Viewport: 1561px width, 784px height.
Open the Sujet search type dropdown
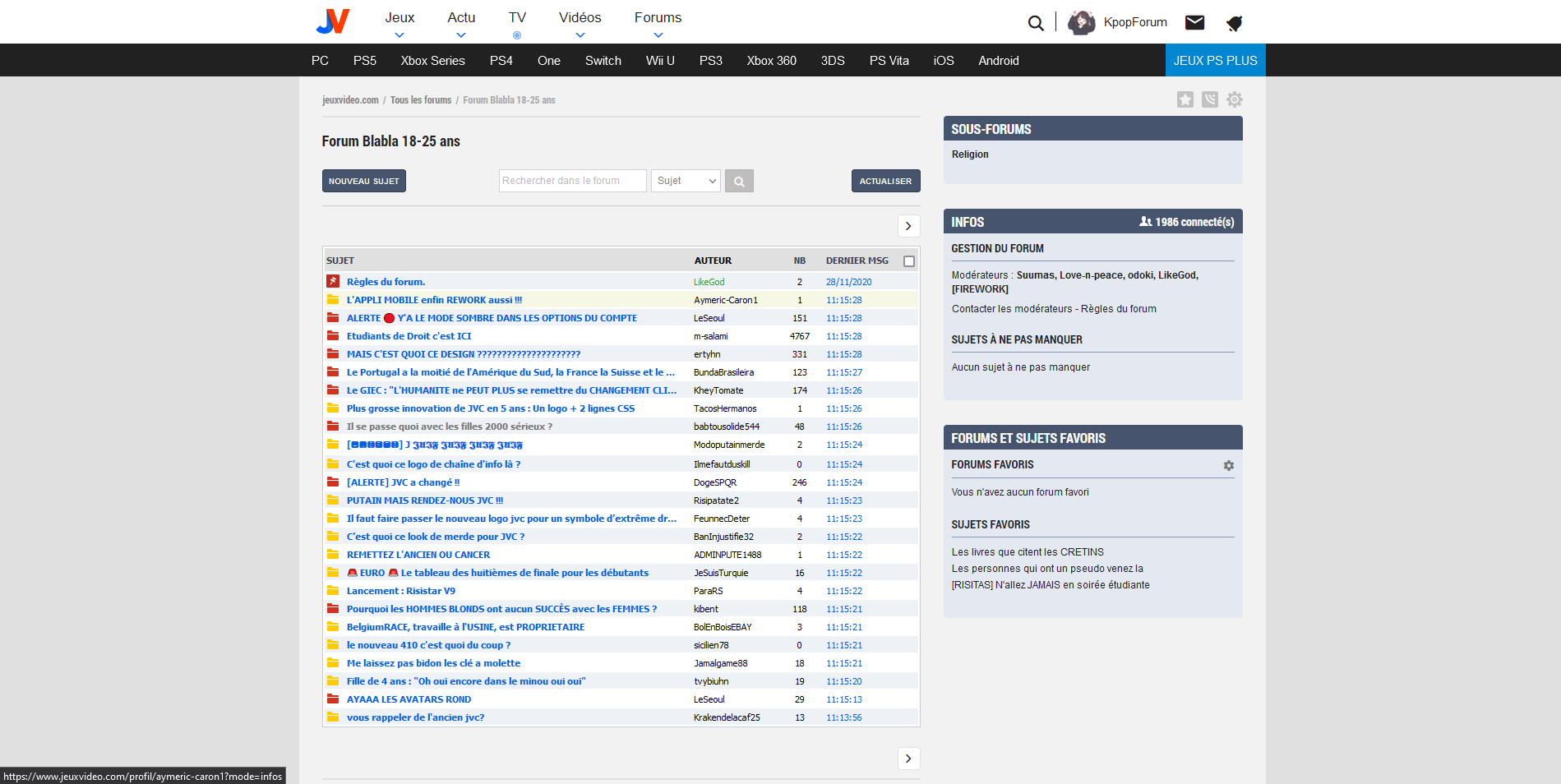[x=686, y=181]
